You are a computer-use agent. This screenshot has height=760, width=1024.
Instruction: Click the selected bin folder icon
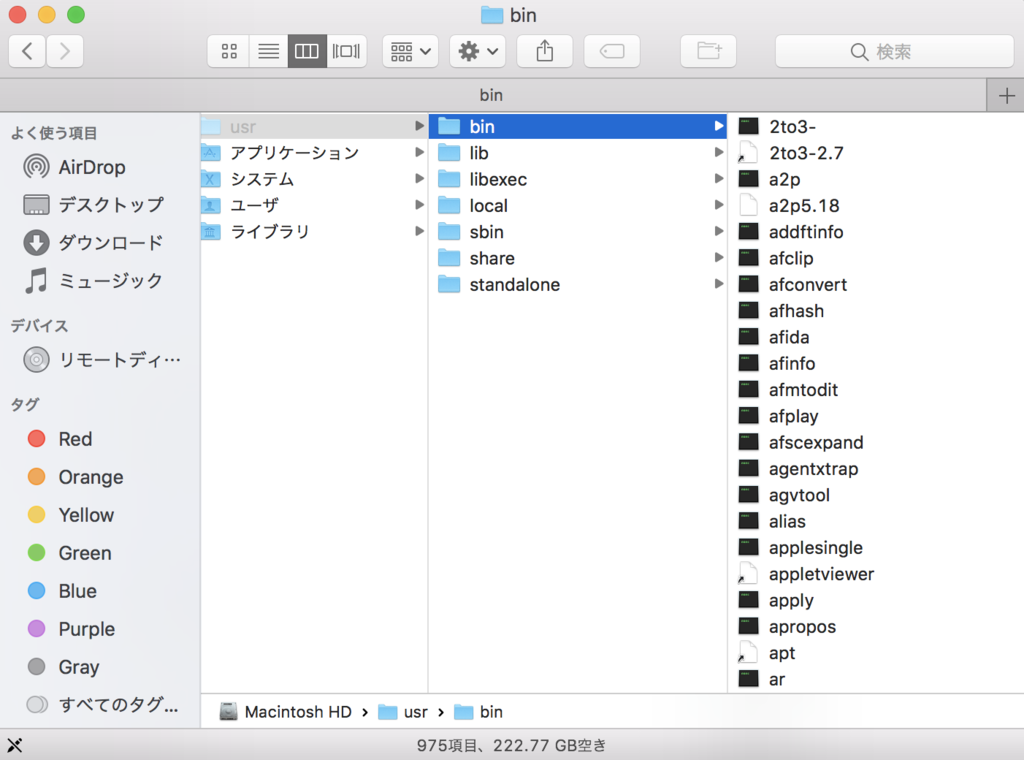pos(449,126)
